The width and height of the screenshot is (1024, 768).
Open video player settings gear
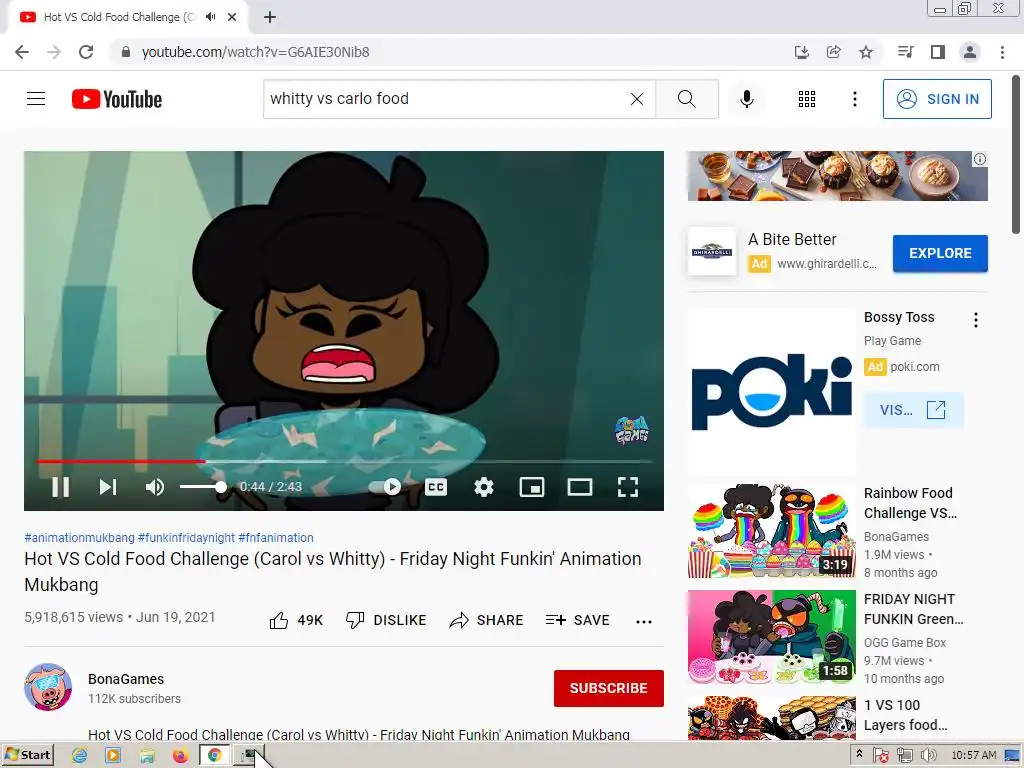(x=484, y=487)
